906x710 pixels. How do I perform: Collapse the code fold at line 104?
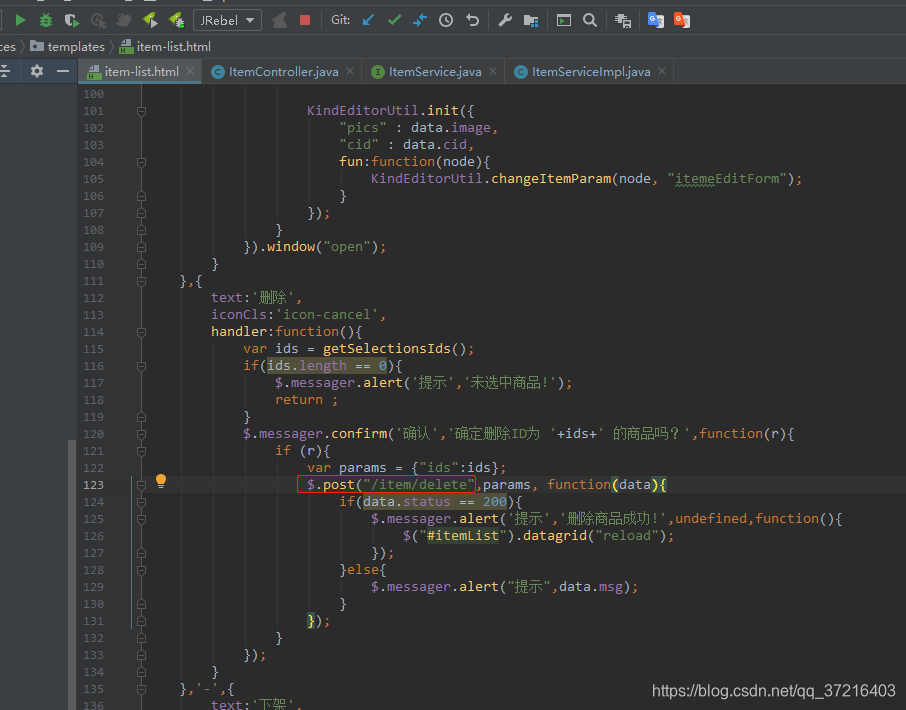(142, 162)
